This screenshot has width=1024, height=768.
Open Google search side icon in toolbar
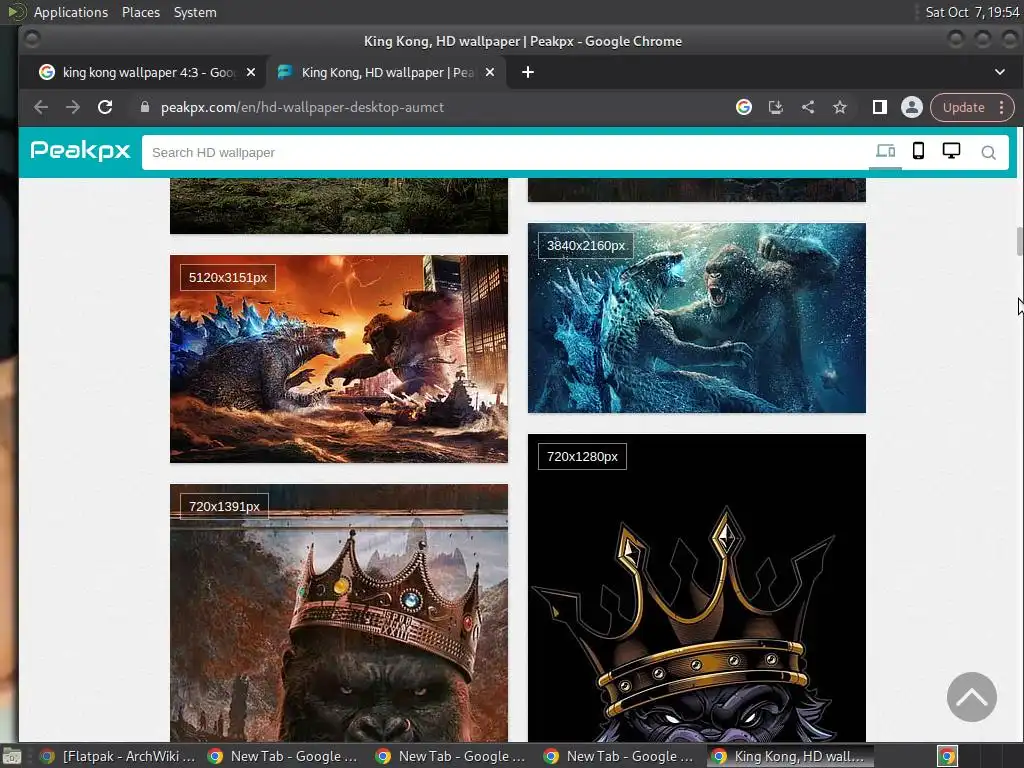(x=744, y=107)
